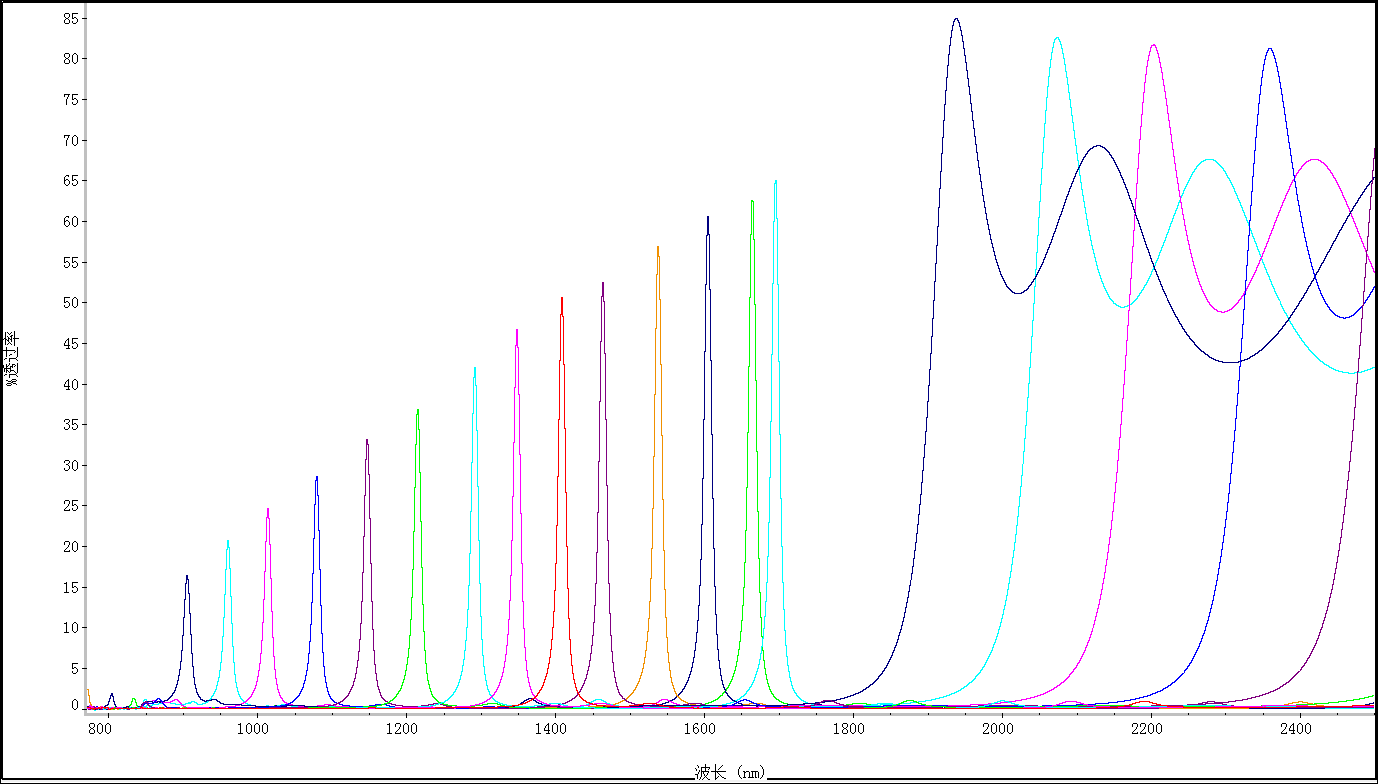Click the 波长 (nm) x-axis title
The height and width of the screenshot is (784, 1378).
coord(730,772)
